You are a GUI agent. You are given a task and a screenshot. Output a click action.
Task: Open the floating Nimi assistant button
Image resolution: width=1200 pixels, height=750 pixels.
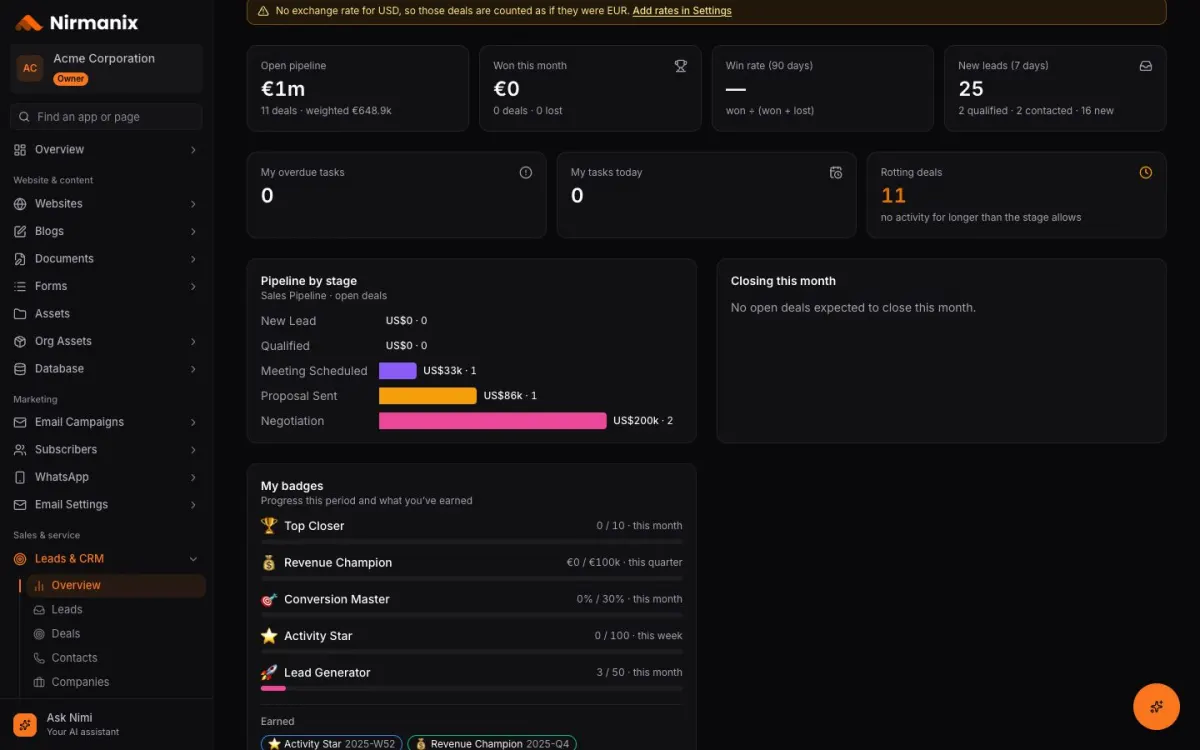(1156, 706)
